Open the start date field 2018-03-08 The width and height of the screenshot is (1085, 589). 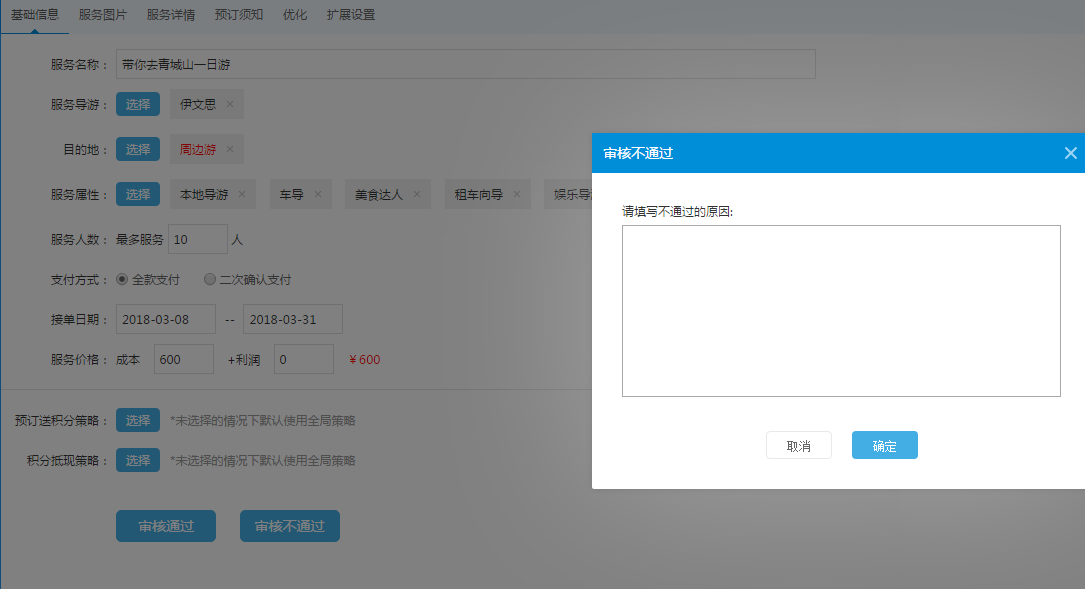pyautogui.click(x=165, y=319)
